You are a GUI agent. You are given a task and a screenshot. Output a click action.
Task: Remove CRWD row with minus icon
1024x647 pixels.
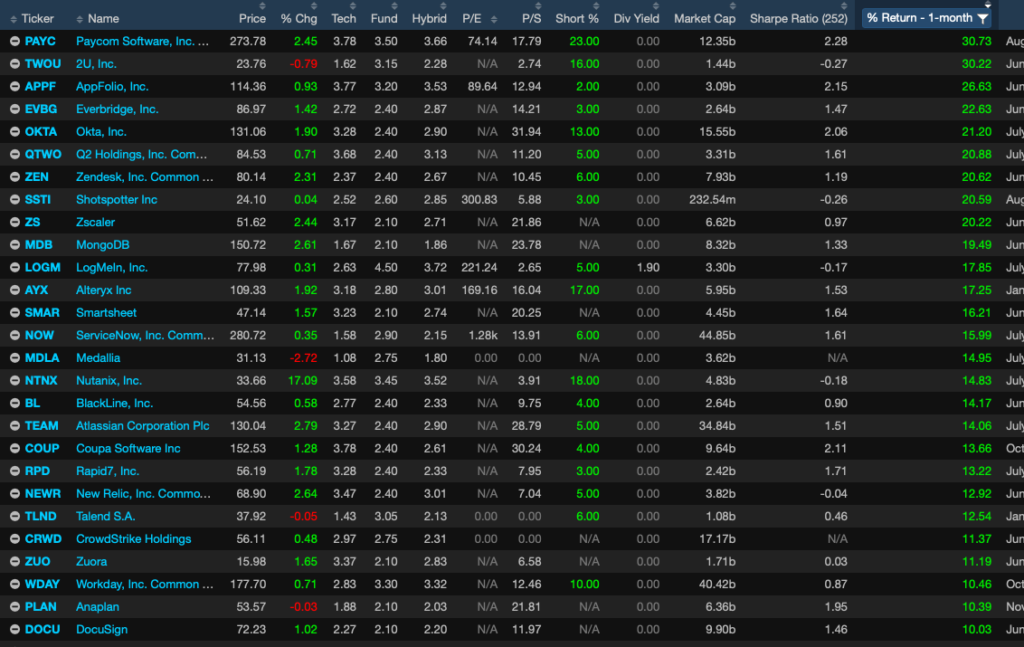coord(14,539)
